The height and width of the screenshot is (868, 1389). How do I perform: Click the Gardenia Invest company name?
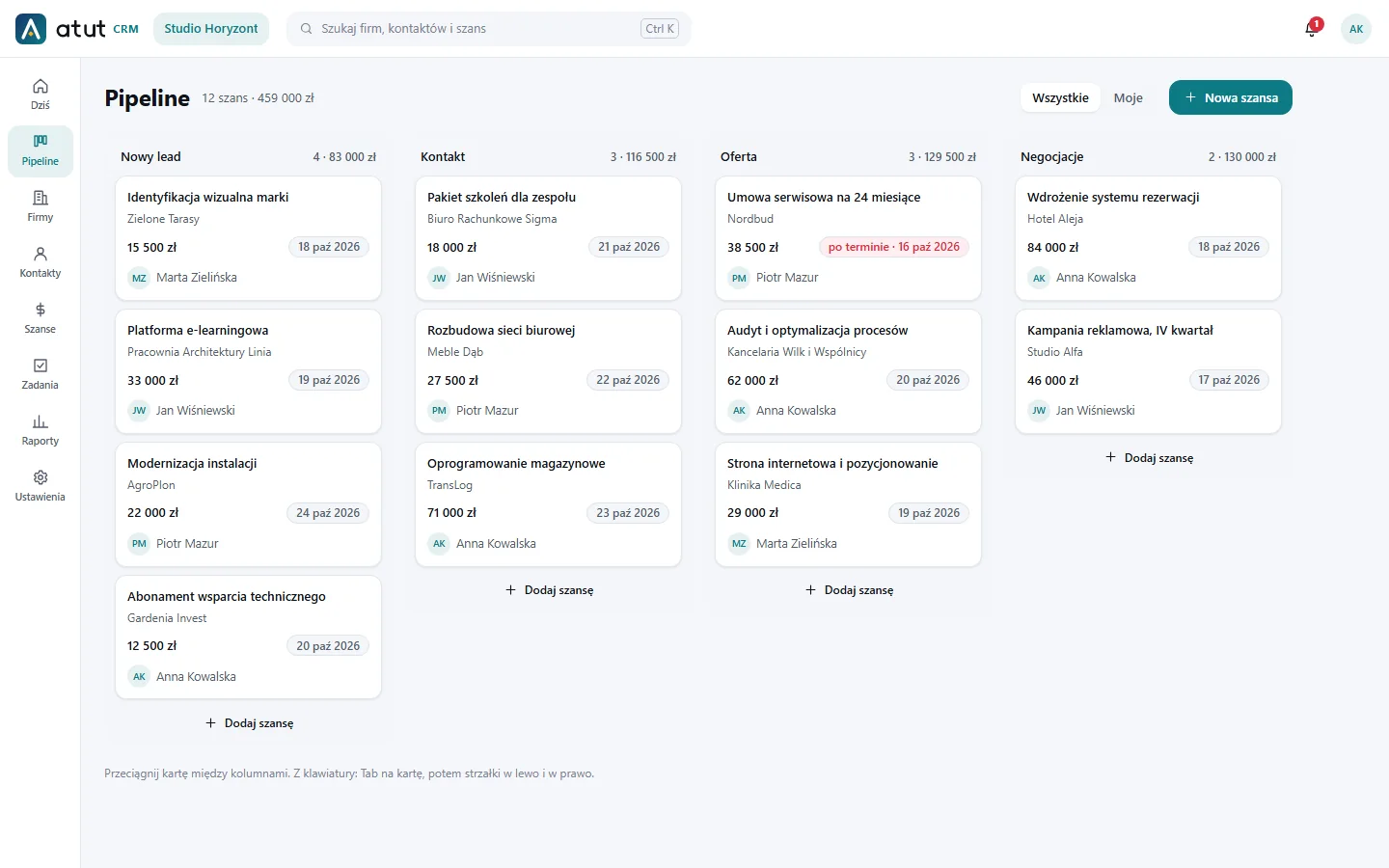point(167,618)
